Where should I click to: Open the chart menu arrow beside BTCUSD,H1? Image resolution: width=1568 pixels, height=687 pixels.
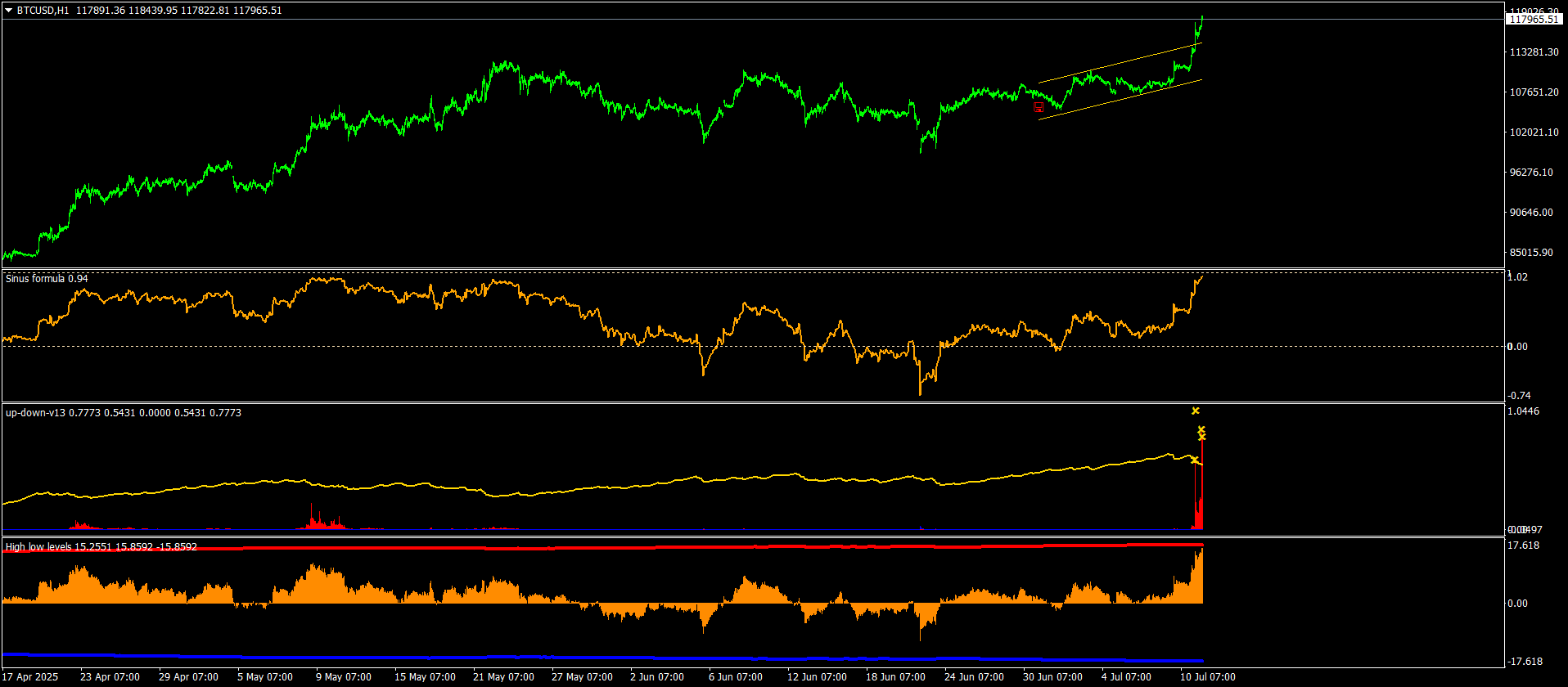pos(9,11)
